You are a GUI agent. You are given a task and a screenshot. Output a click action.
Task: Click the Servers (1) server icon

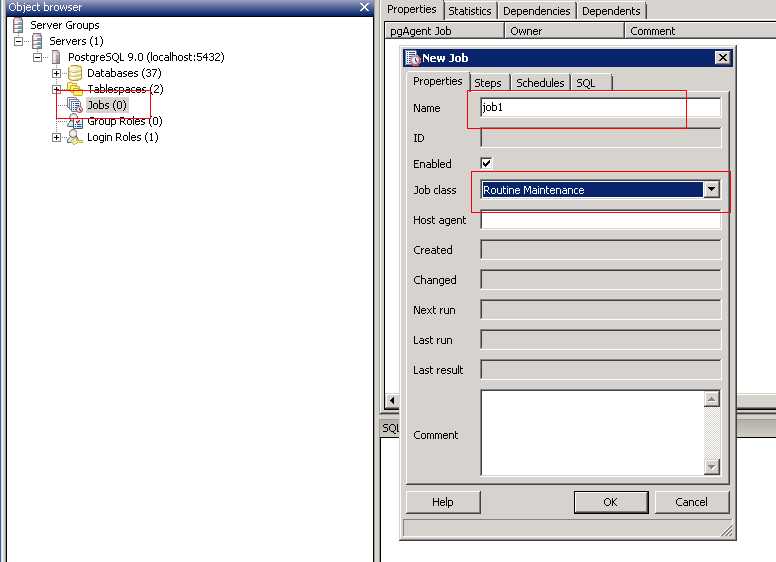coord(37,41)
